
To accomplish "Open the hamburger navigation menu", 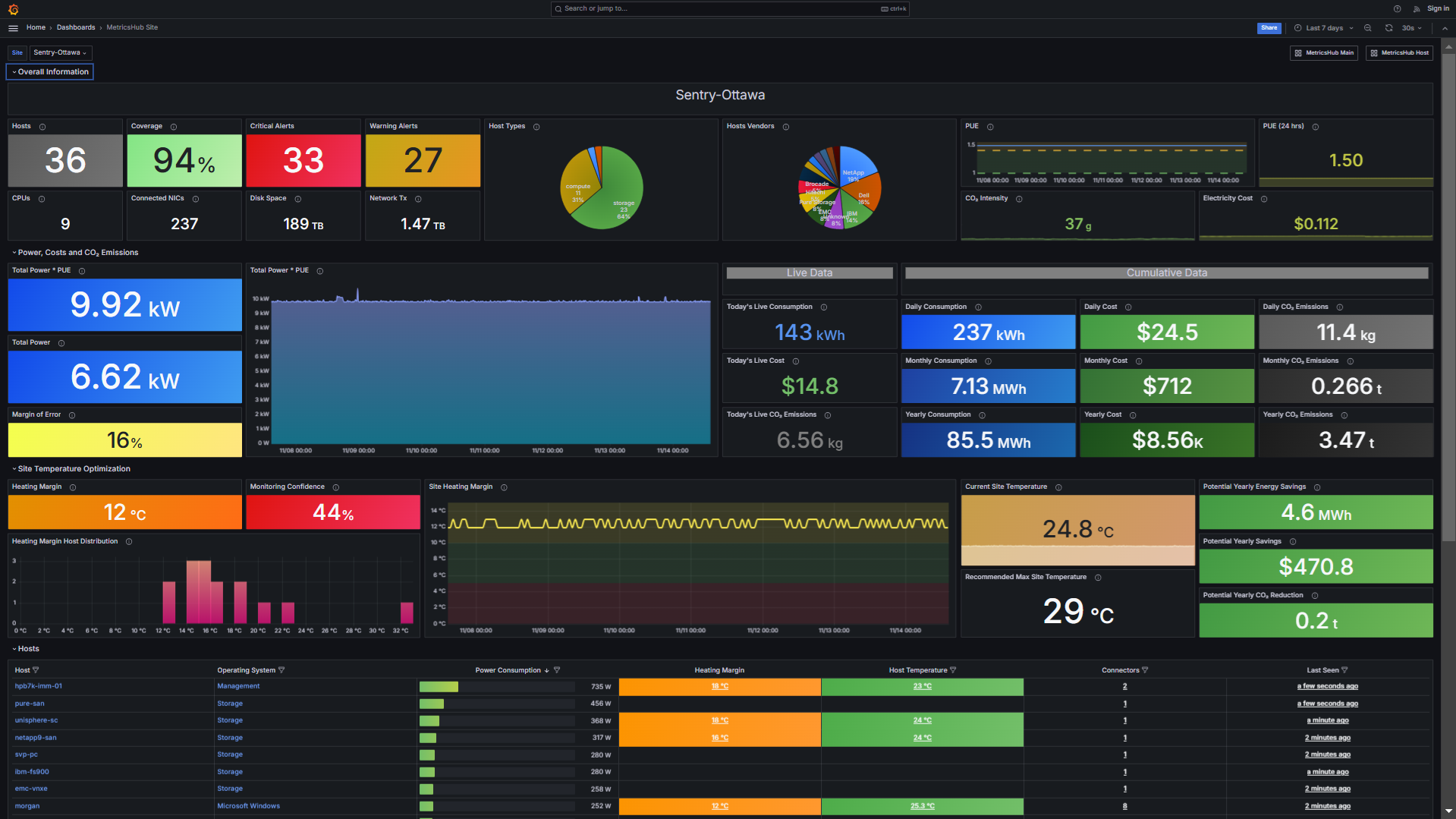I will tap(13, 28).
